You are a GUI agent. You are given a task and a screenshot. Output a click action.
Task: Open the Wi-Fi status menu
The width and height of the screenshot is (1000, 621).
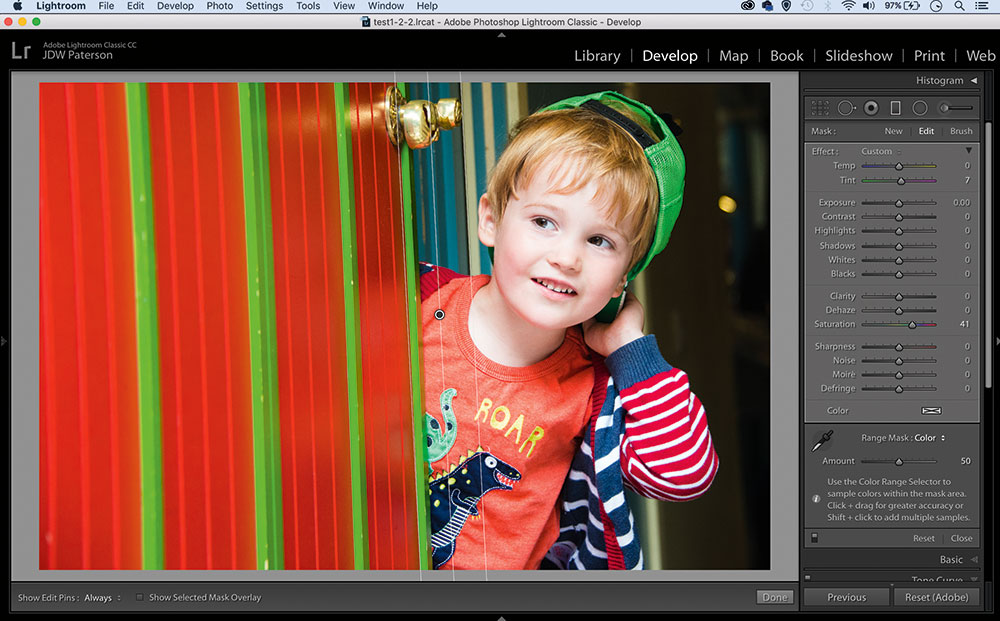click(848, 6)
